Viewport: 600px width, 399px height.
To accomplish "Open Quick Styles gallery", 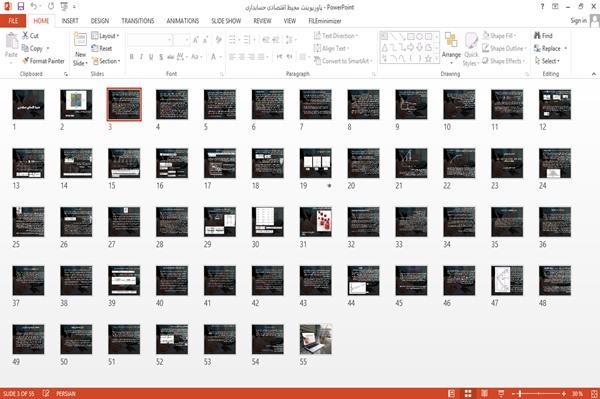I will (x=471, y=49).
